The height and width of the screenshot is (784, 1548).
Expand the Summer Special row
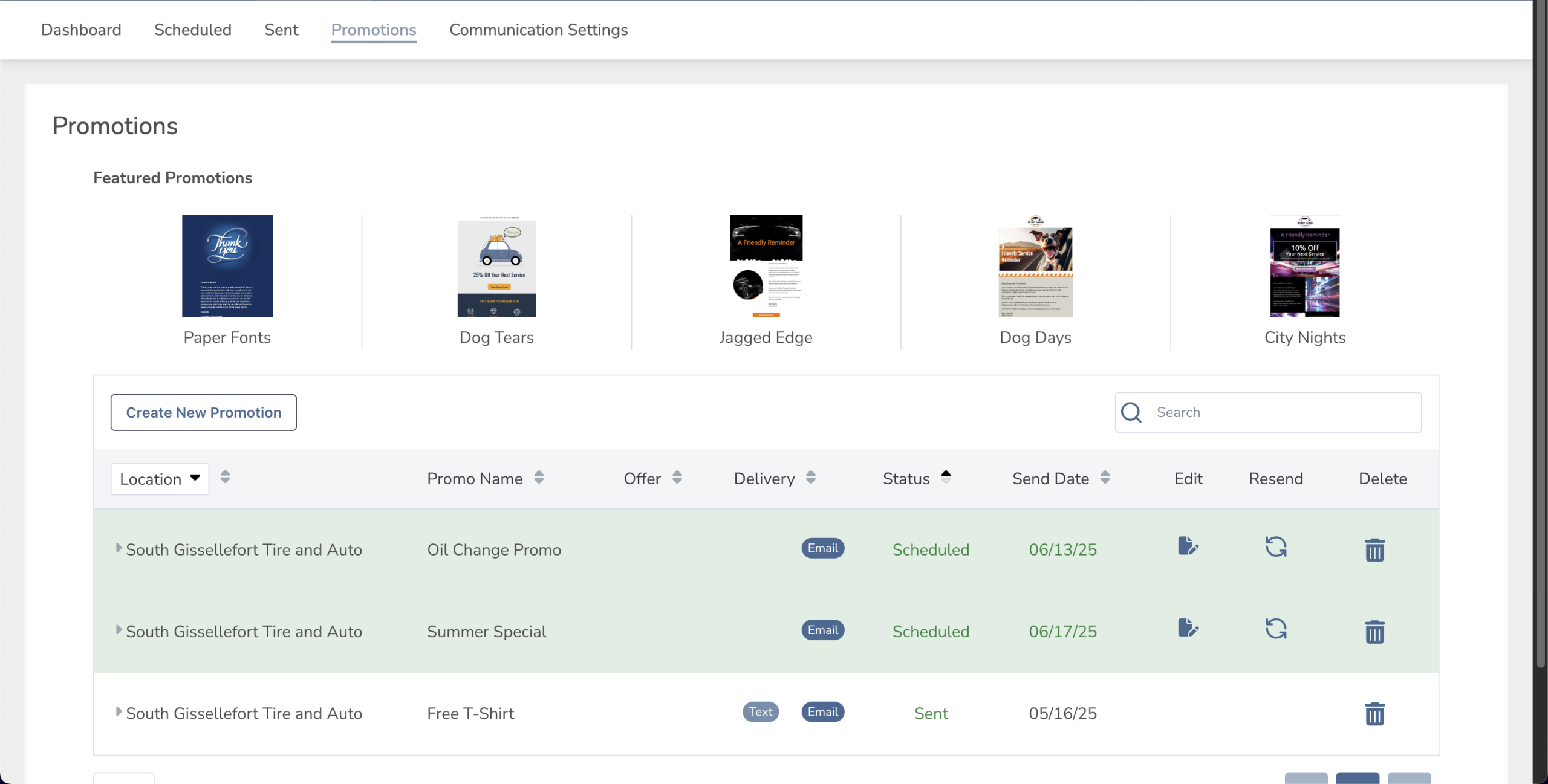coord(119,629)
